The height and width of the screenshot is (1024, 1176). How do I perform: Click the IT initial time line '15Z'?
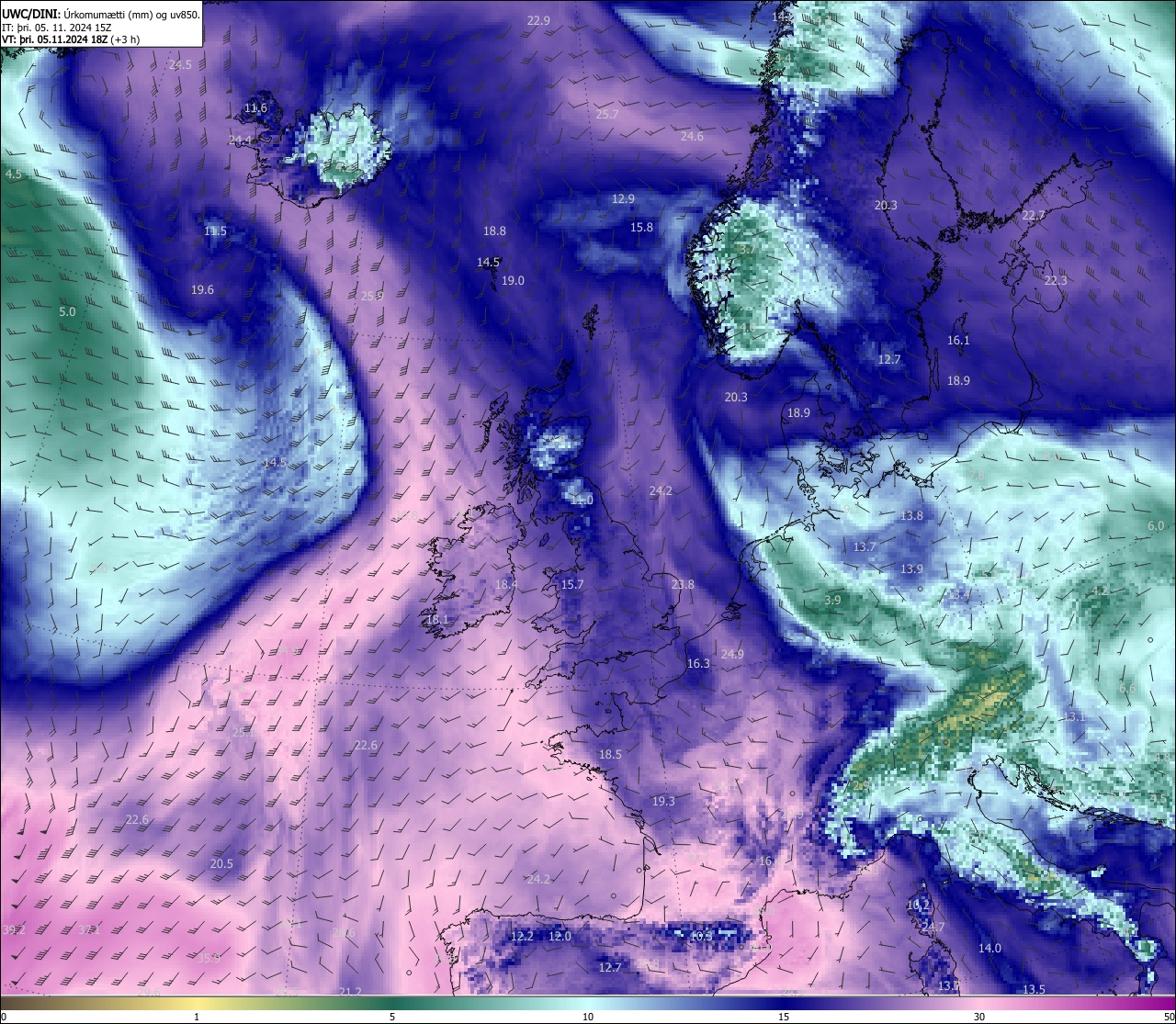(x=103, y=28)
